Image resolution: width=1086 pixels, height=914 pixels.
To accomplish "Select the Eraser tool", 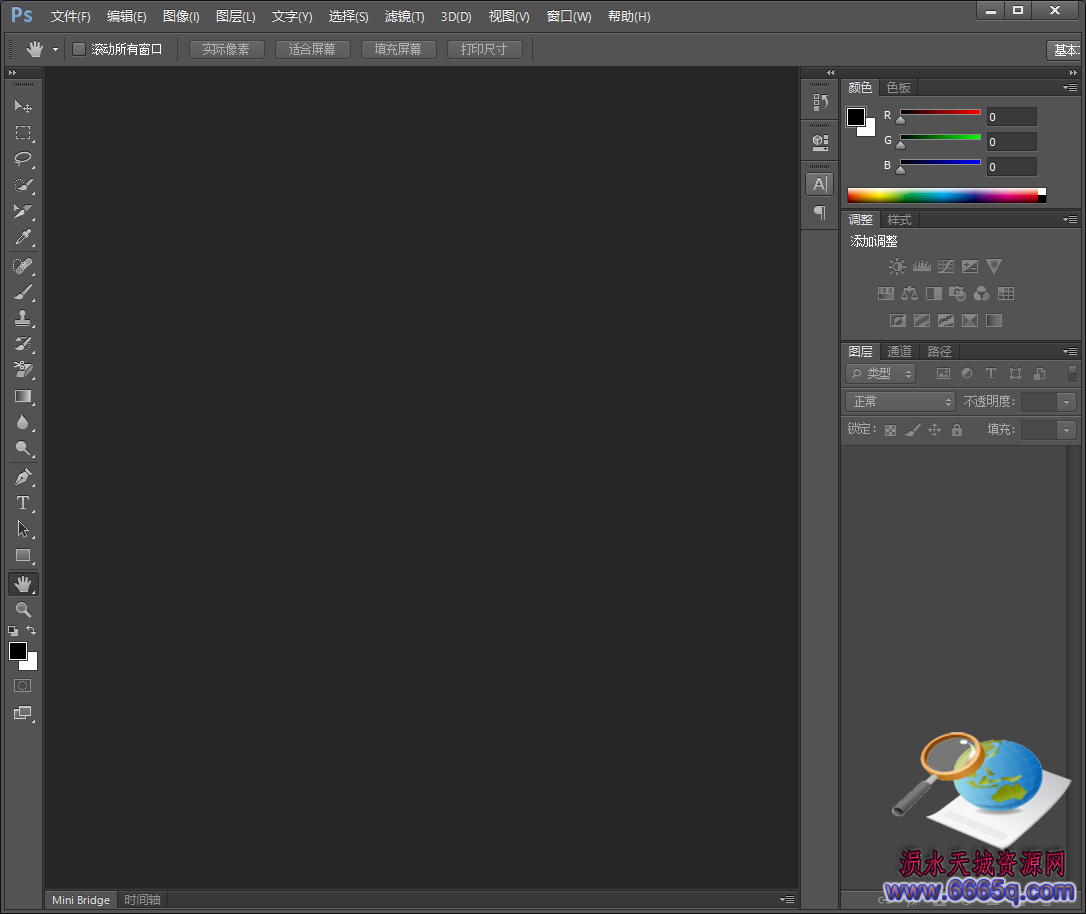I will 23,370.
